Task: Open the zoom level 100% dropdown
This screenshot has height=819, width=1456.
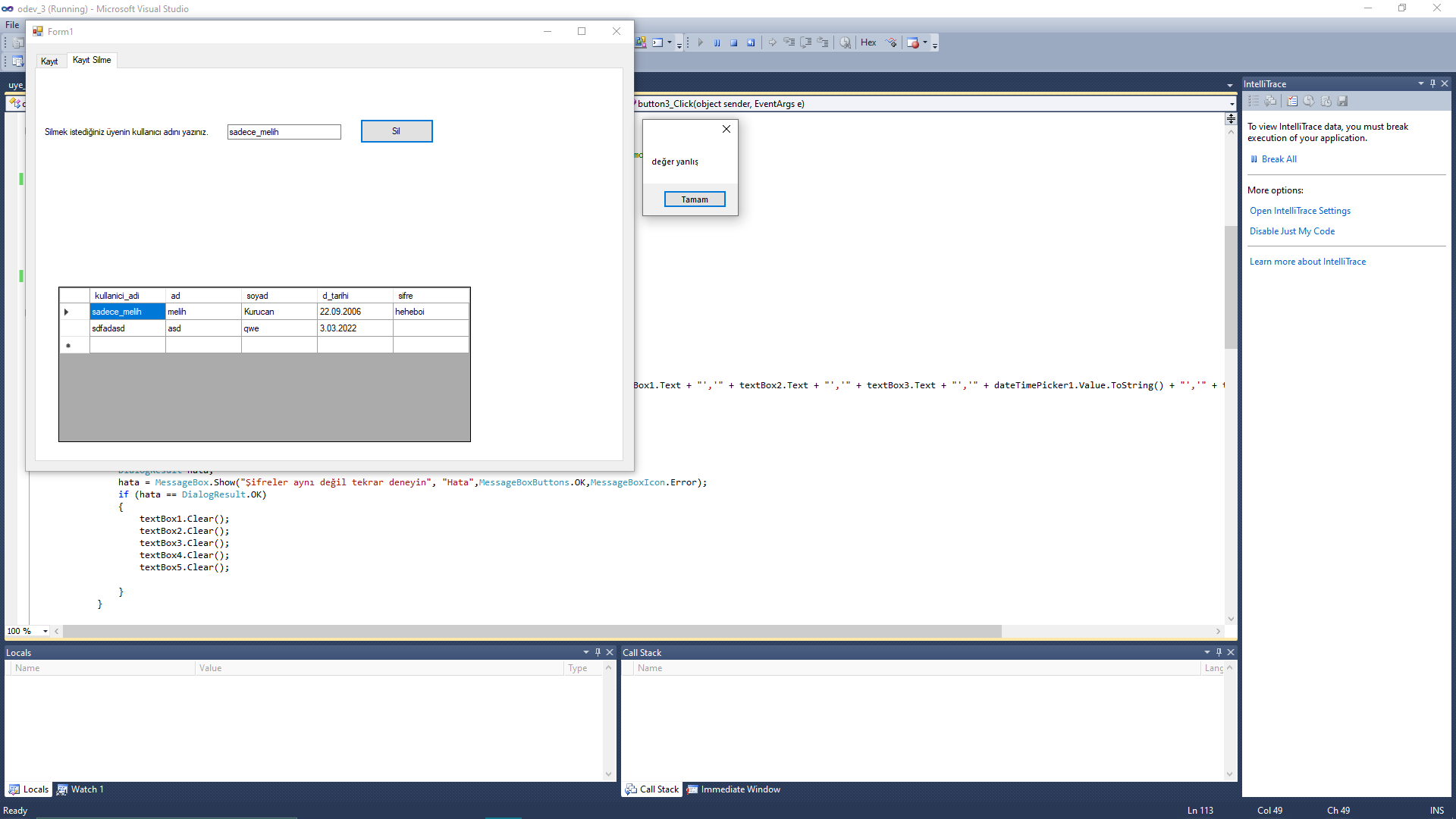Action: click(45, 631)
